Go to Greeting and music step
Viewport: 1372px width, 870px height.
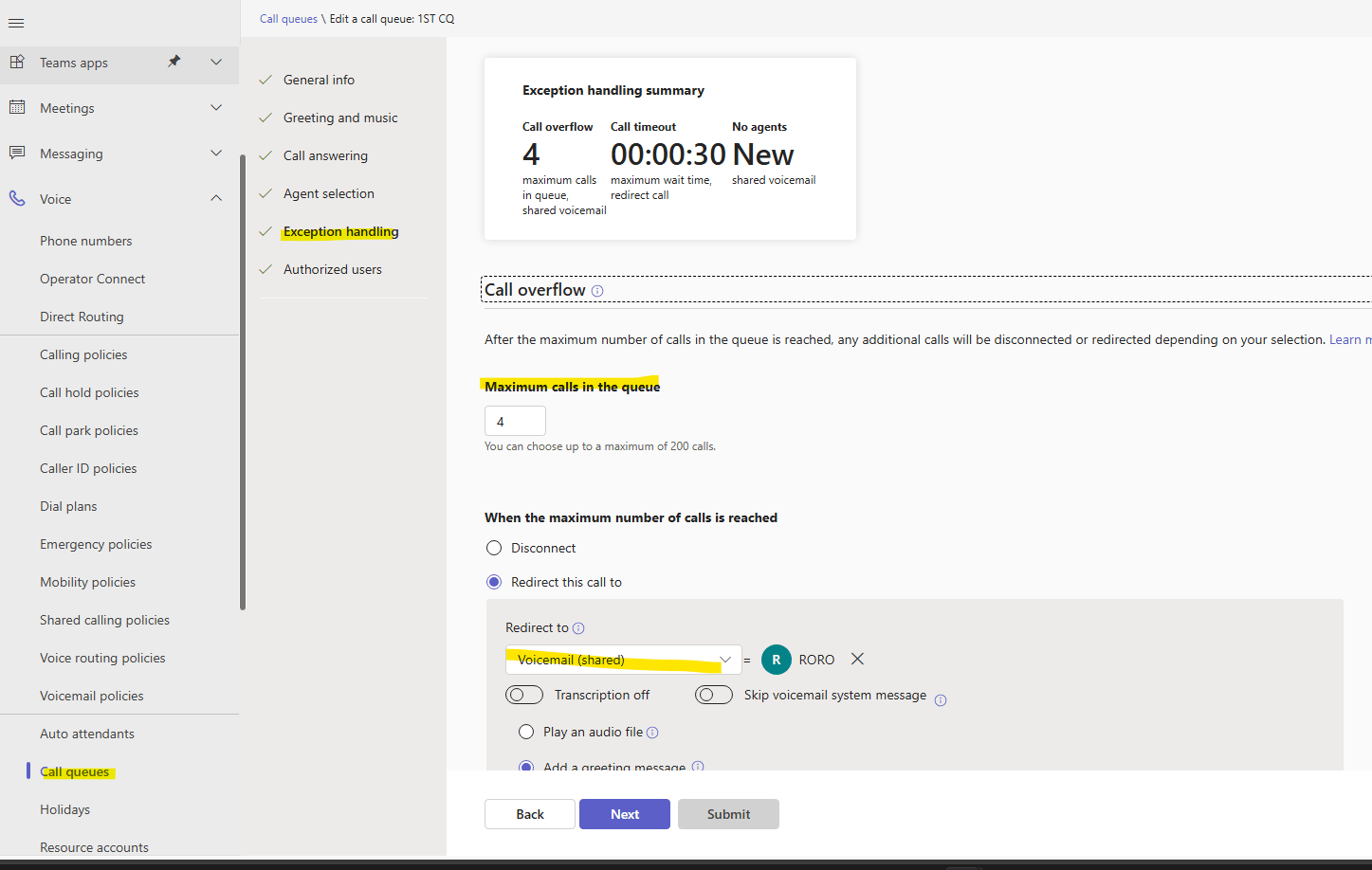point(340,118)
